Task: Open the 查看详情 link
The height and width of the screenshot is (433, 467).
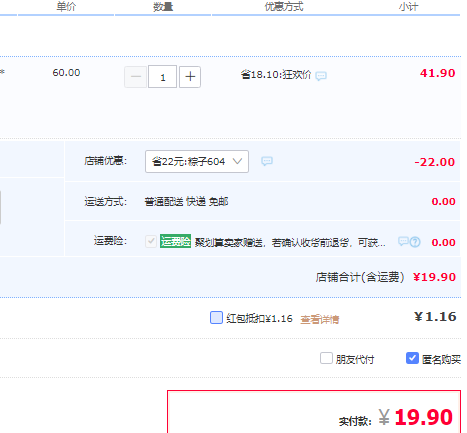Action: [320, 320]
